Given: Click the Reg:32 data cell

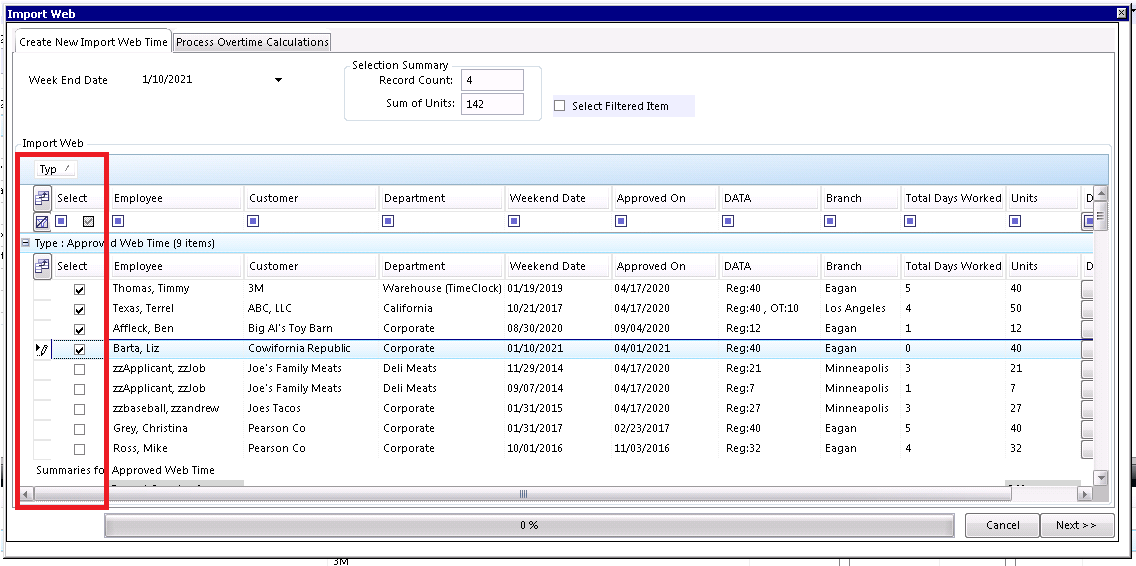Looking at the screenshot, I should point(770,449).
